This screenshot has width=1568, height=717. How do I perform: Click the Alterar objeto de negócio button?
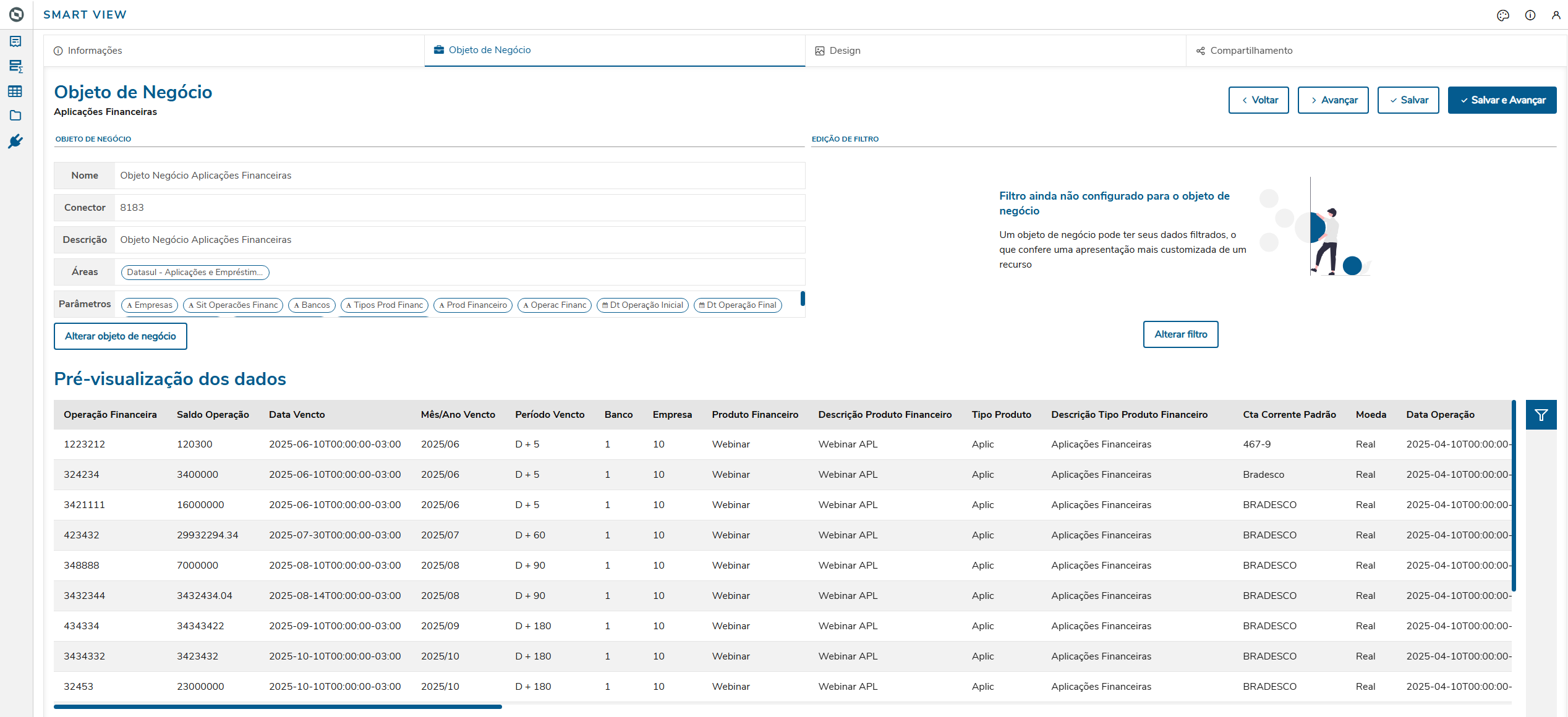(121, 336)
